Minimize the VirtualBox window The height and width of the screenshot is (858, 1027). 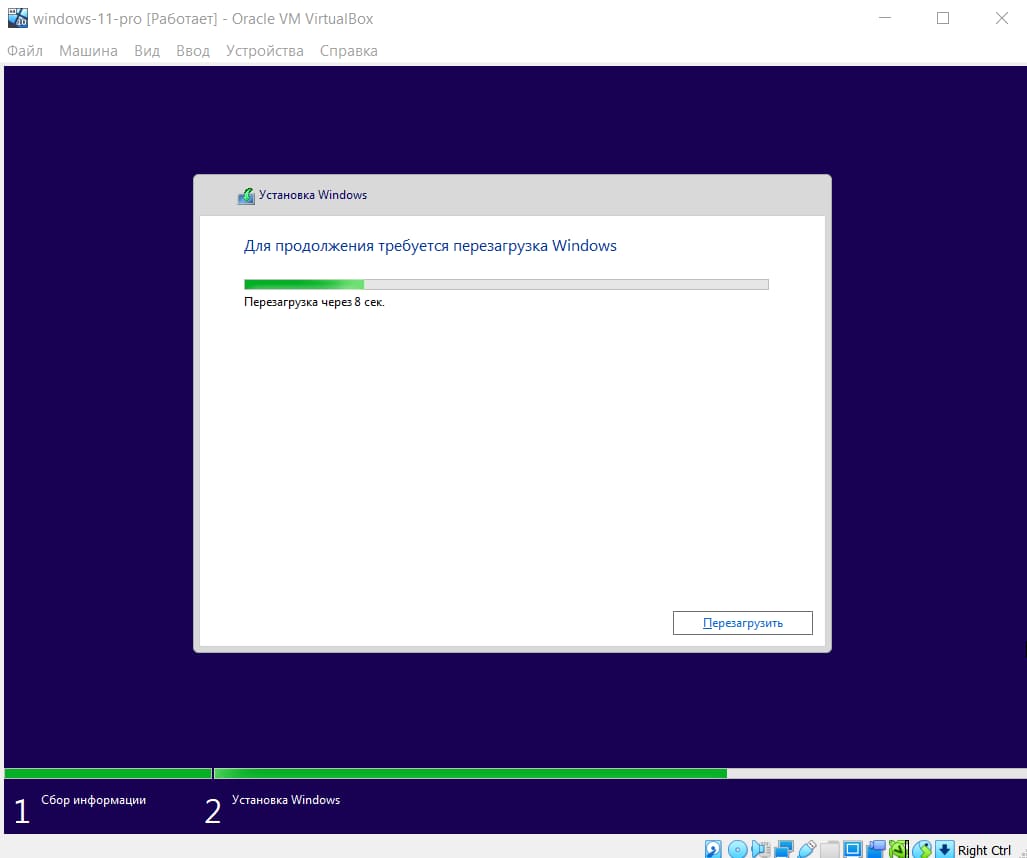tap(885, 18)
